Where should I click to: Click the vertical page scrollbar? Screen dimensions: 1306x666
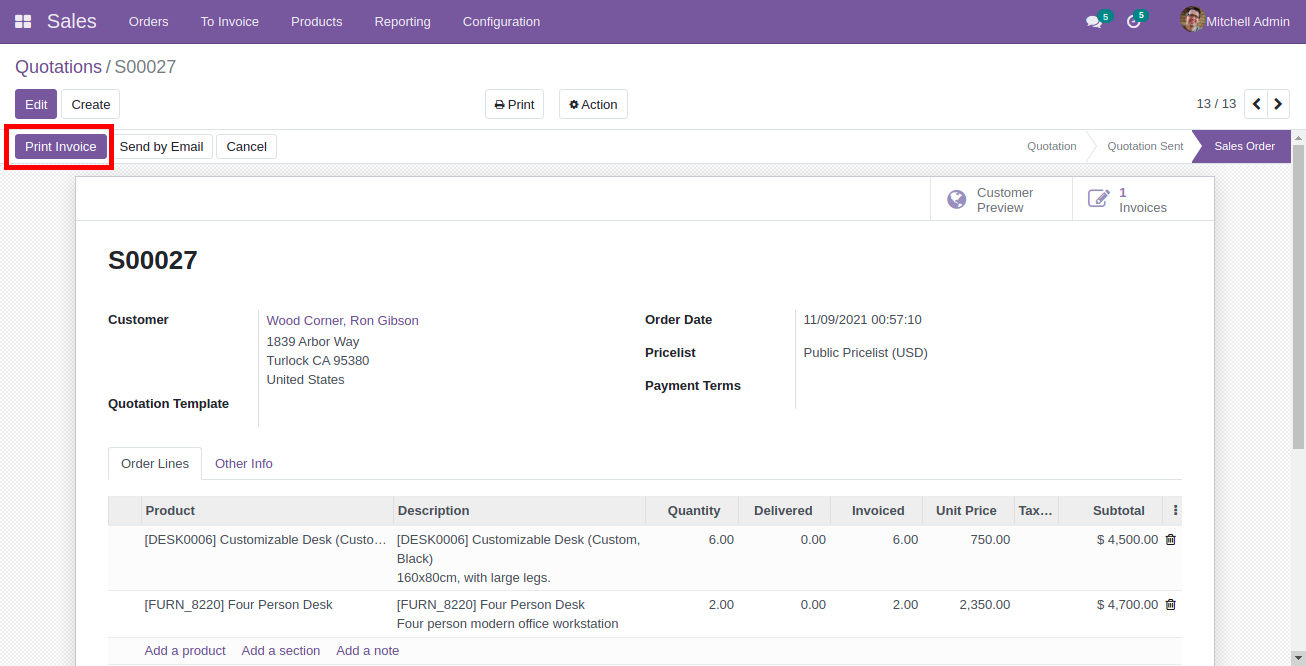tap(1298, 300)
